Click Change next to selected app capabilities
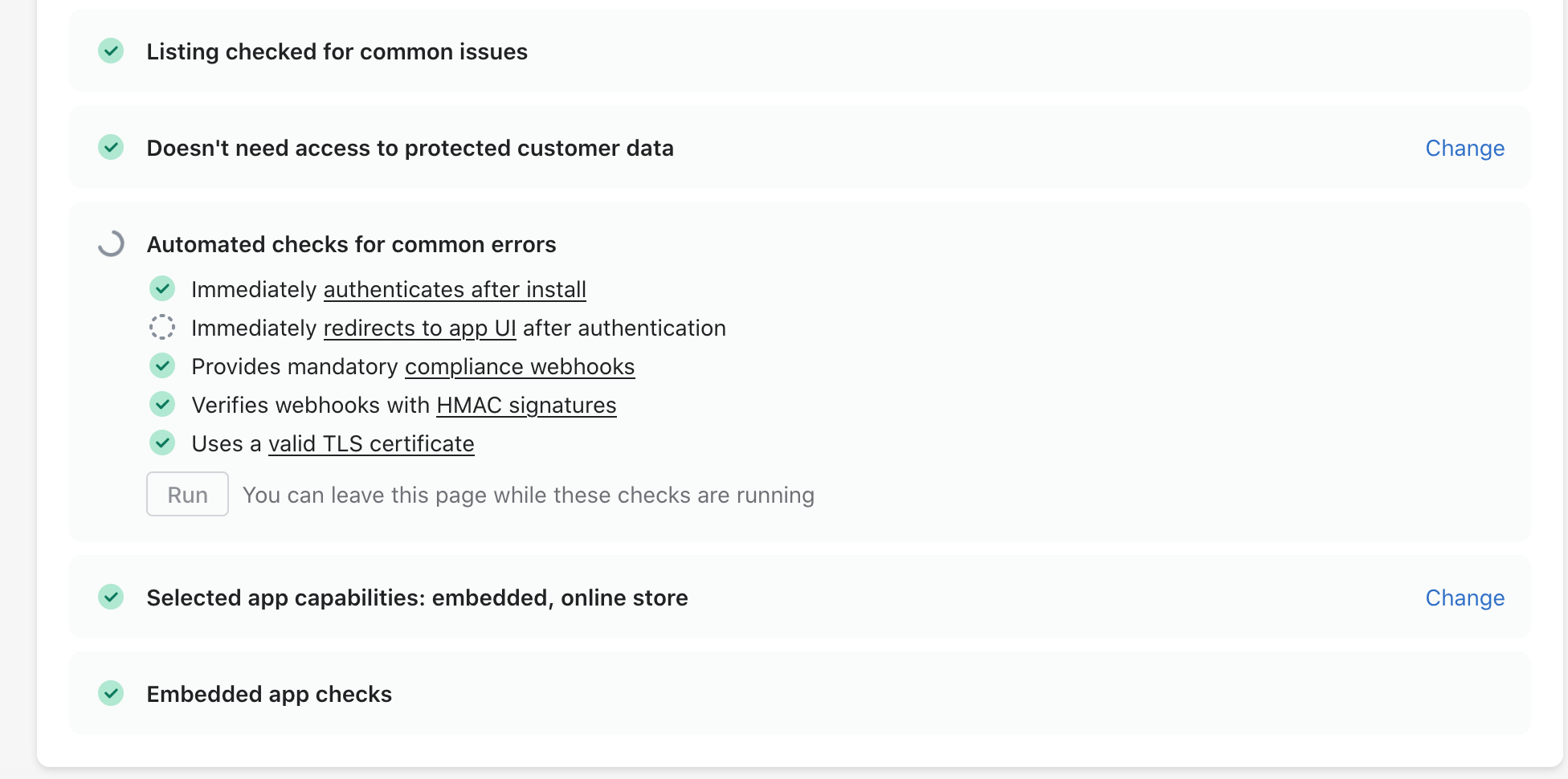 tap(1464, 598)
